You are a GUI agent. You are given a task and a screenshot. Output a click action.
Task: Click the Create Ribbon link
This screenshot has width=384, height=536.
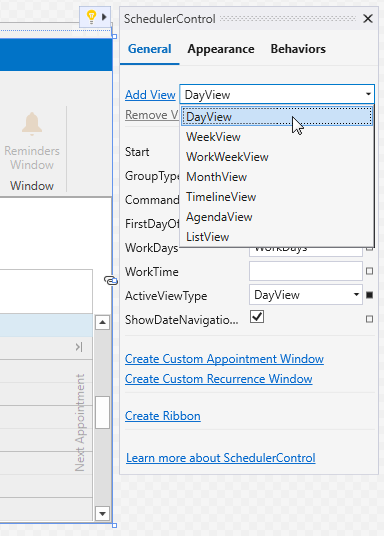click(x=163, y=416)
